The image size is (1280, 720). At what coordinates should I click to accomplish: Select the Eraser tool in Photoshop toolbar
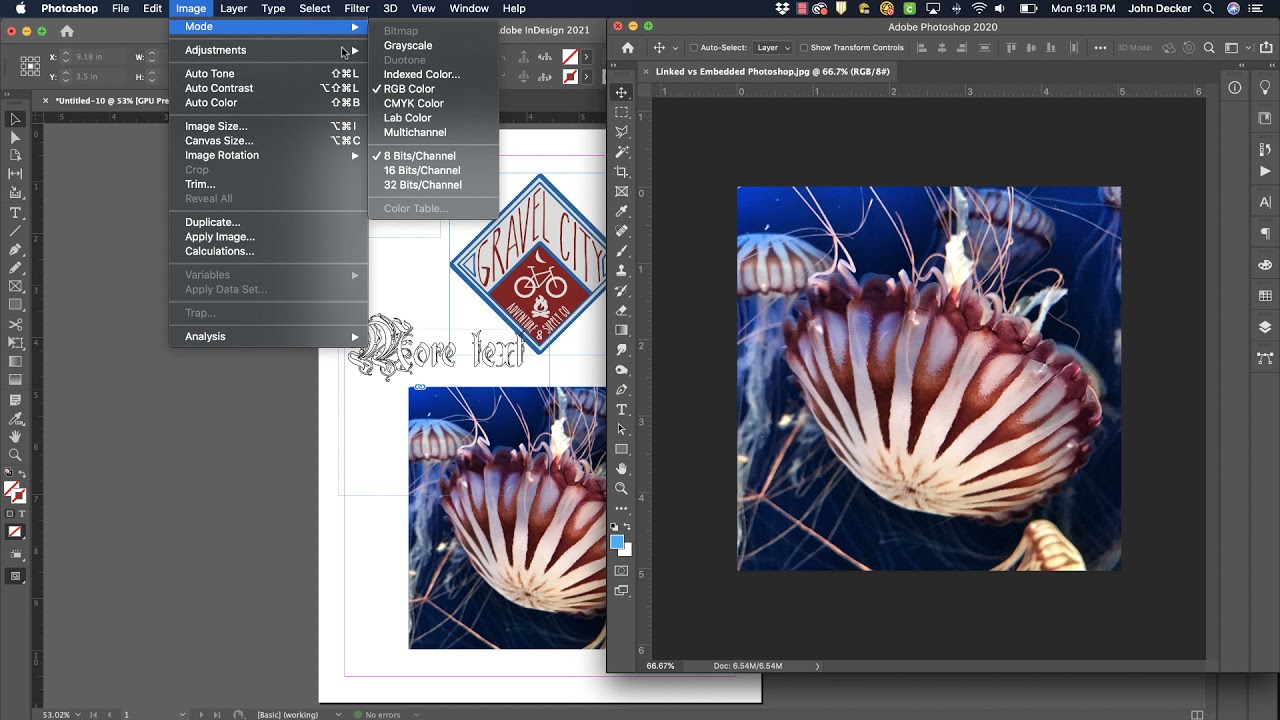click(621, 310)
